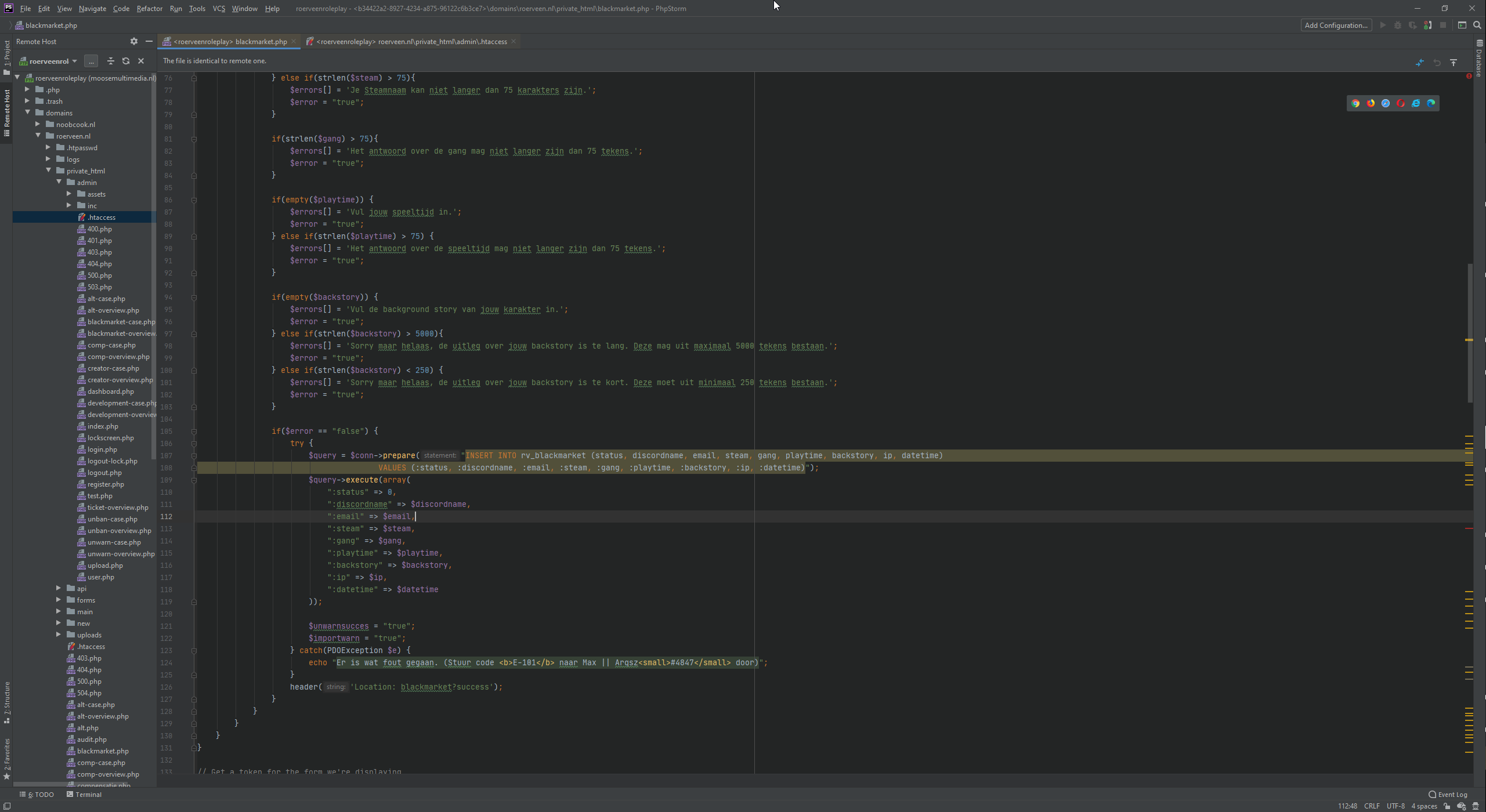Viewport: 1486px width, 812px height.
Task: Click the Compare with remote diff icon
Action: point(1420,62)
